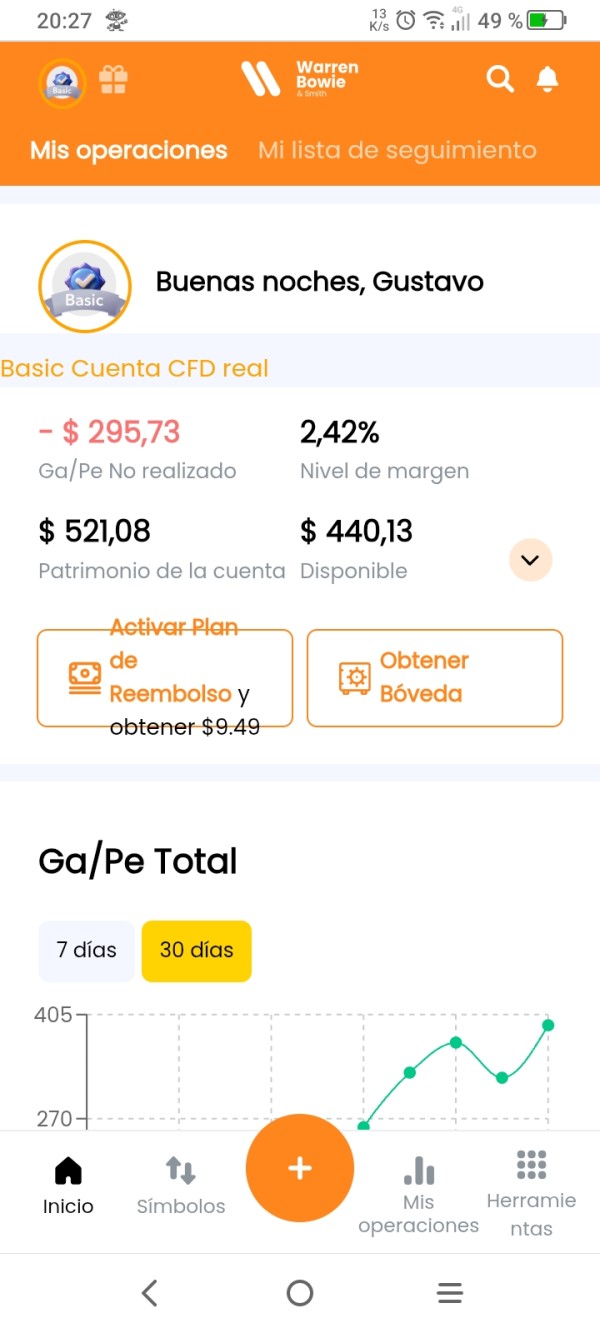Expand account details with the chevron

point(530,560)
